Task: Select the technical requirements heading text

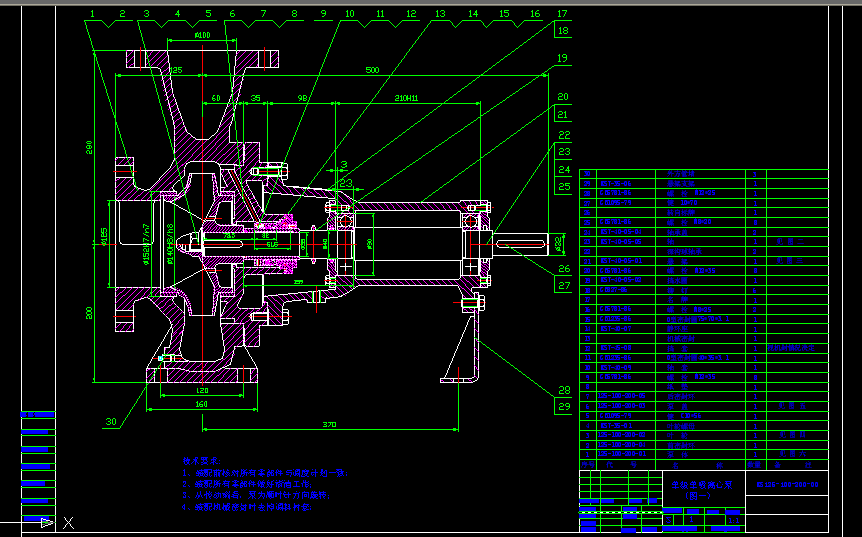Action: 199,461
